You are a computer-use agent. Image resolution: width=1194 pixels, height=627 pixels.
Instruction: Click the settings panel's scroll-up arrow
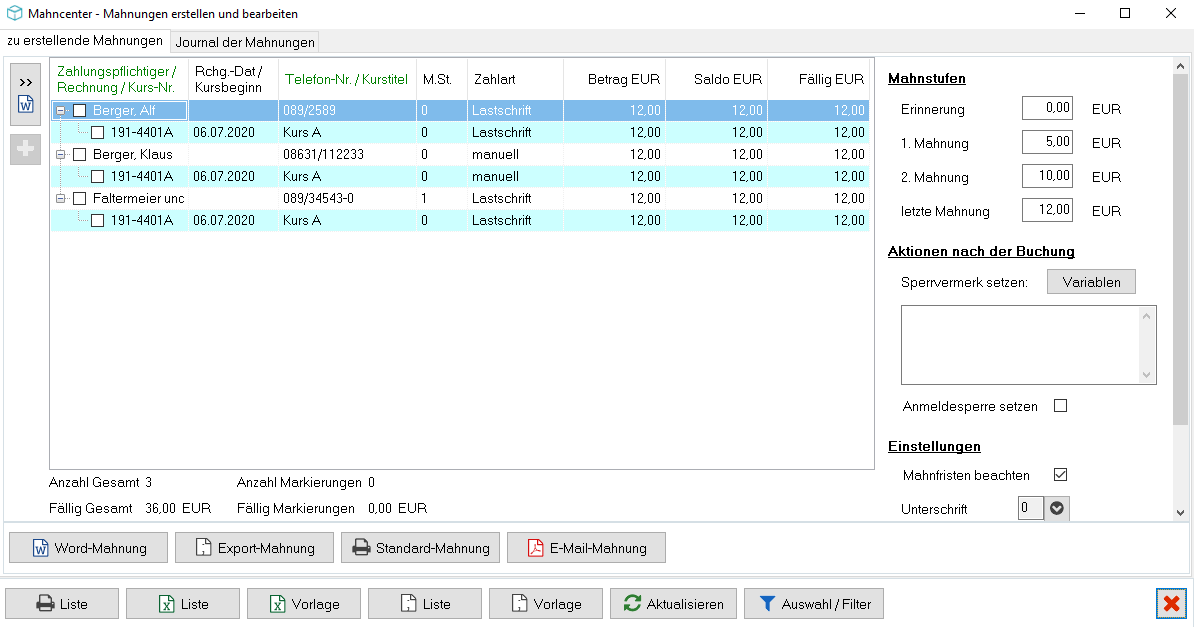(x=1180, y=66)
